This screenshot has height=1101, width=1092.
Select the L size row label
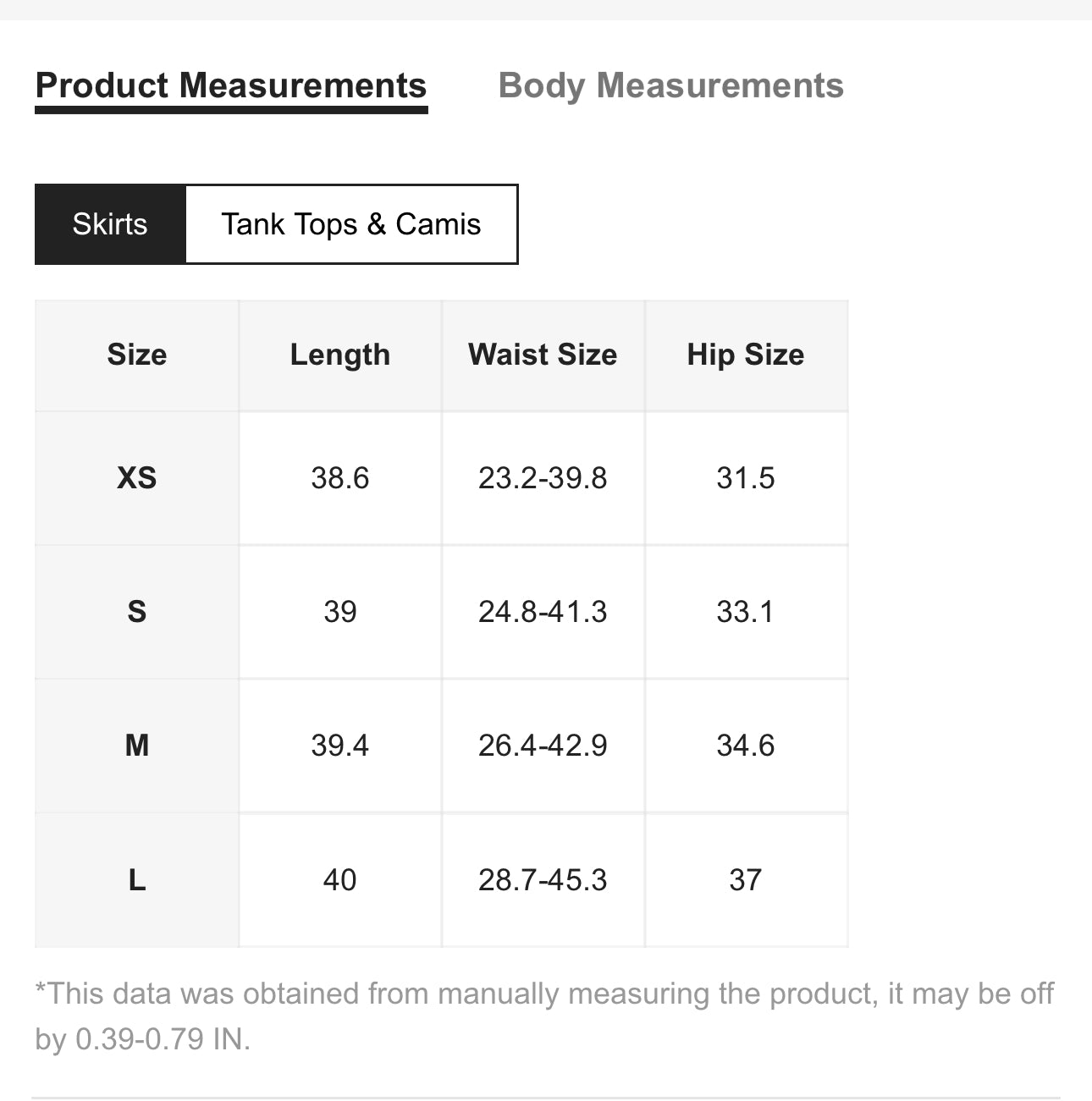(x=137, y=880)
